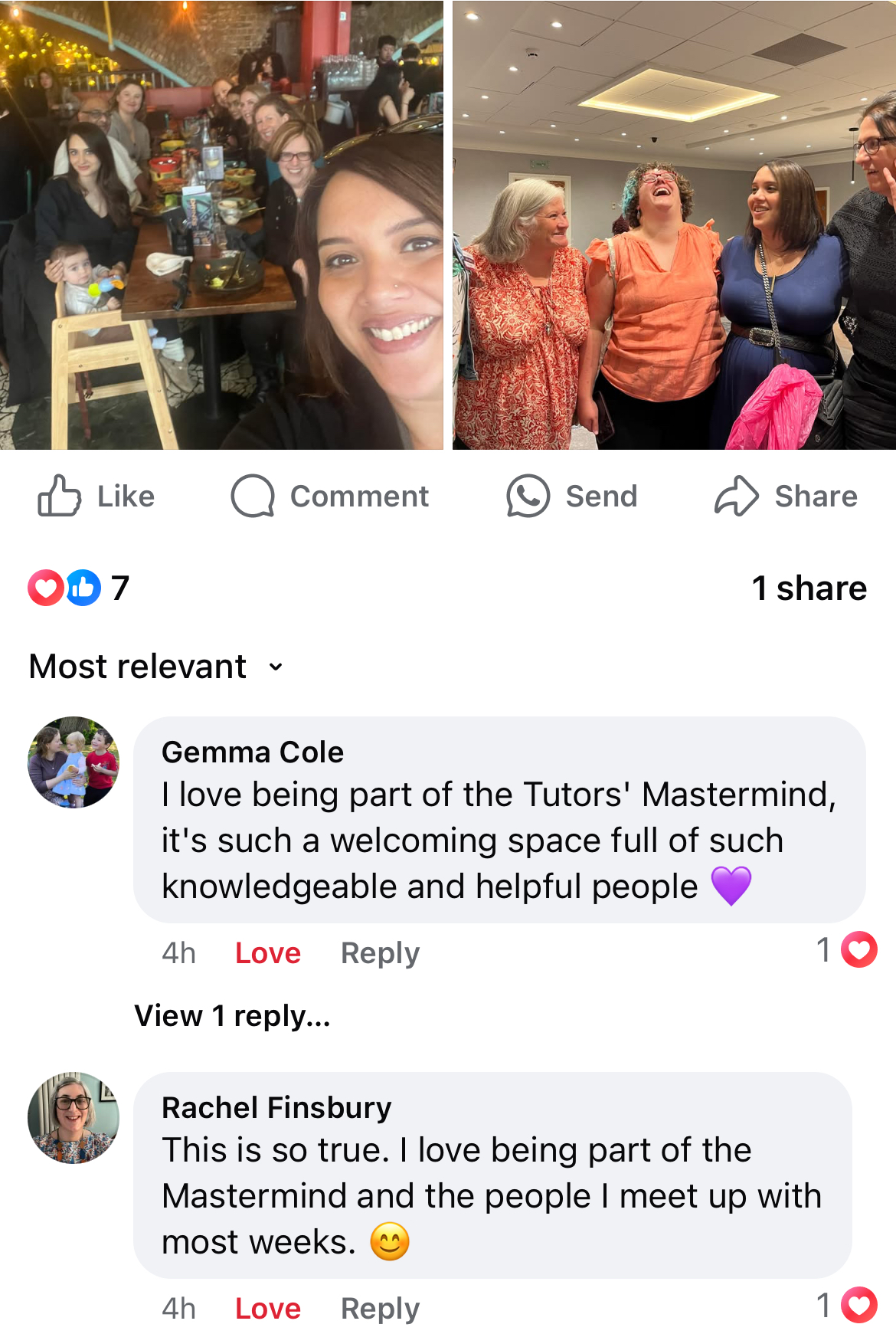This screenshot has width=896, height=1334.
Task: Open Rachel Finsbury's profile picture
Action: pos(74,1118)
